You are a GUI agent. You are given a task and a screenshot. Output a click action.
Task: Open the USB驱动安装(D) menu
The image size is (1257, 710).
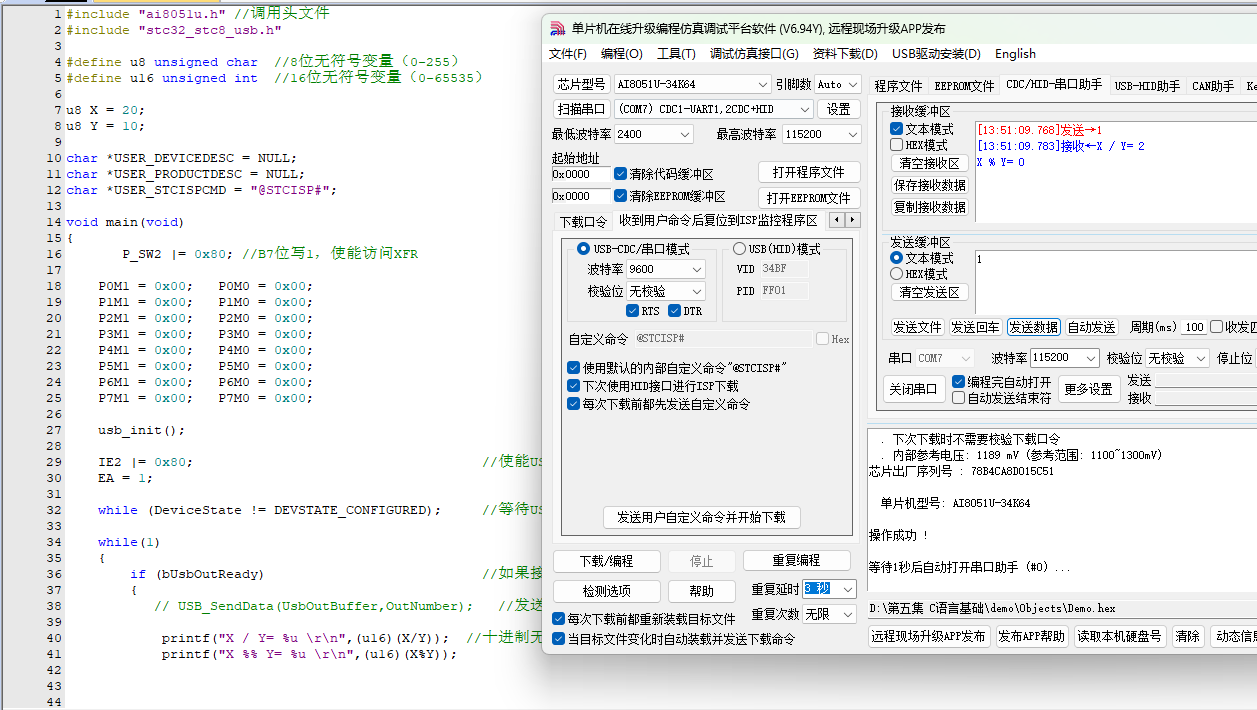pos(936,54)
